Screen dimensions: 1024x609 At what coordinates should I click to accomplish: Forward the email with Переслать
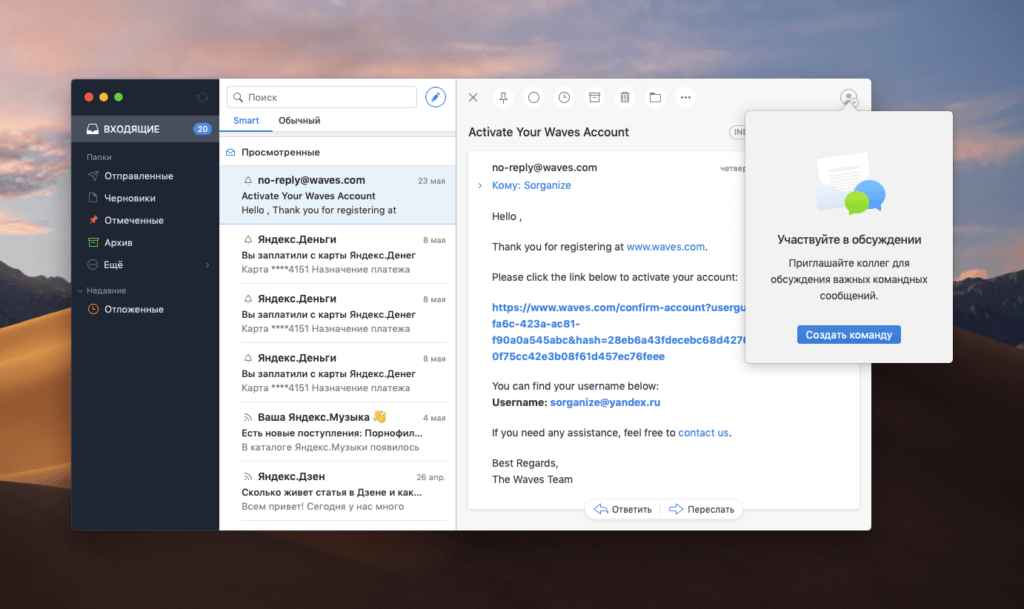701,509
